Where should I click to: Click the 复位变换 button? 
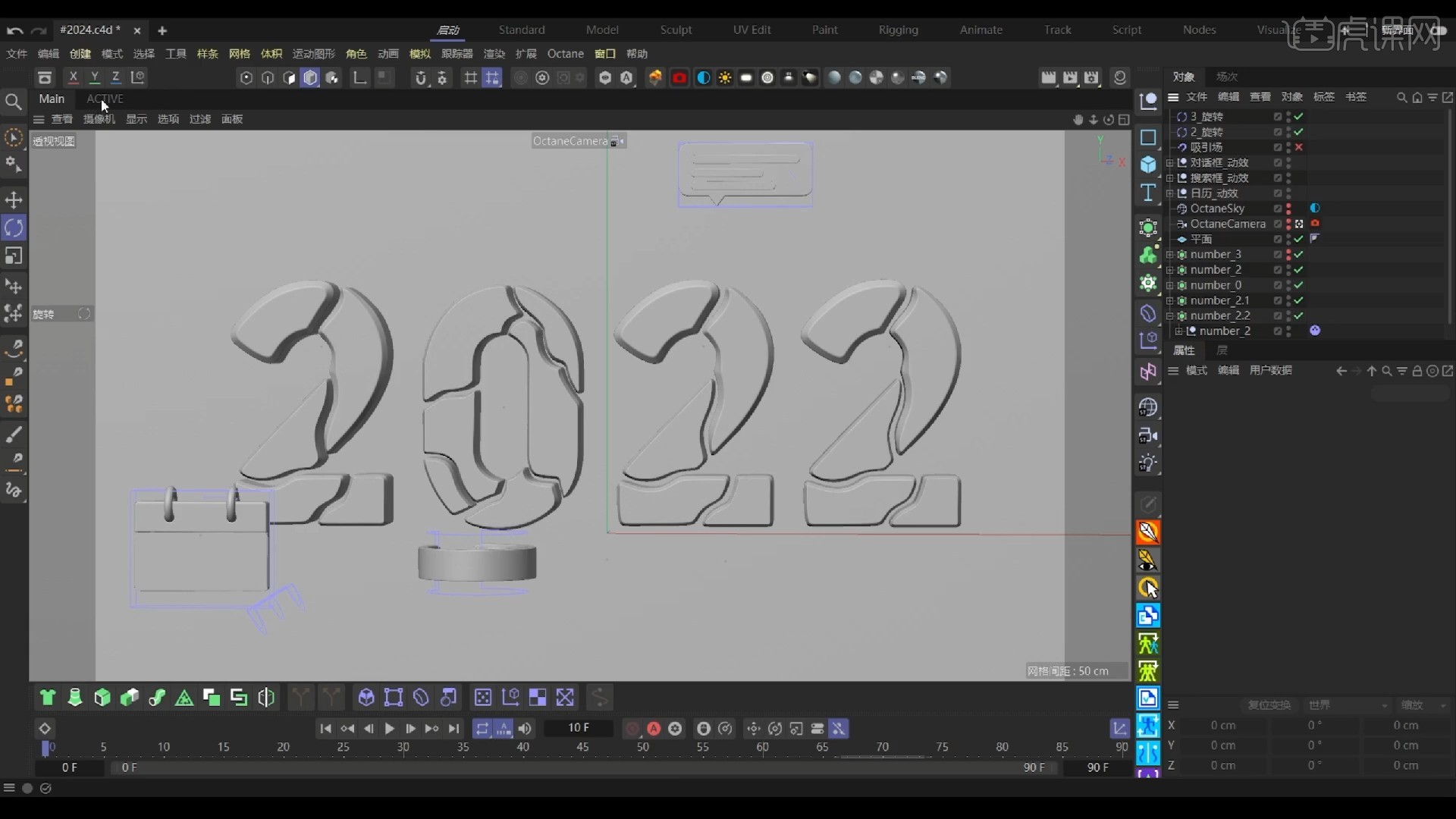tap(1269, 705)
